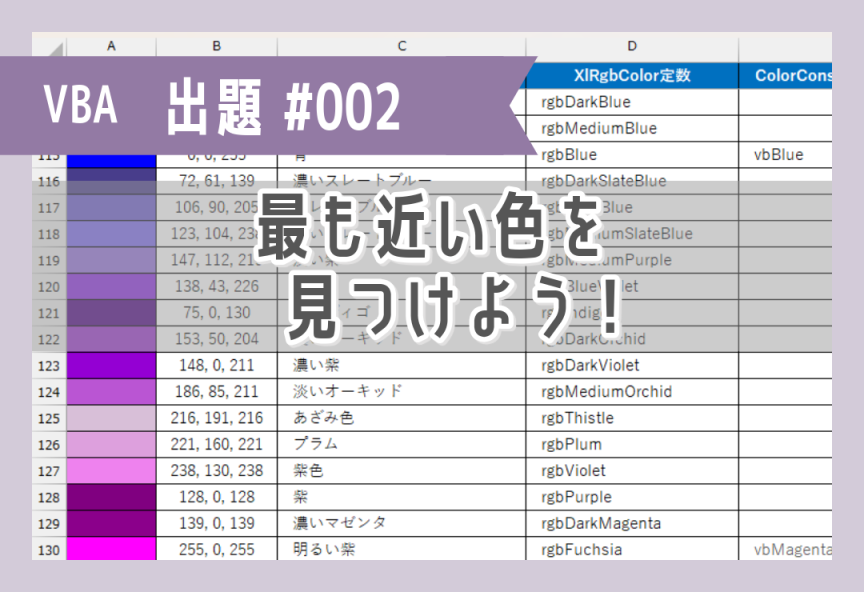This screenshot has width=864, height=592.
Task: Click the dark violet swatch in row 123
Action: pyautogui.click(x=111, y=365)
